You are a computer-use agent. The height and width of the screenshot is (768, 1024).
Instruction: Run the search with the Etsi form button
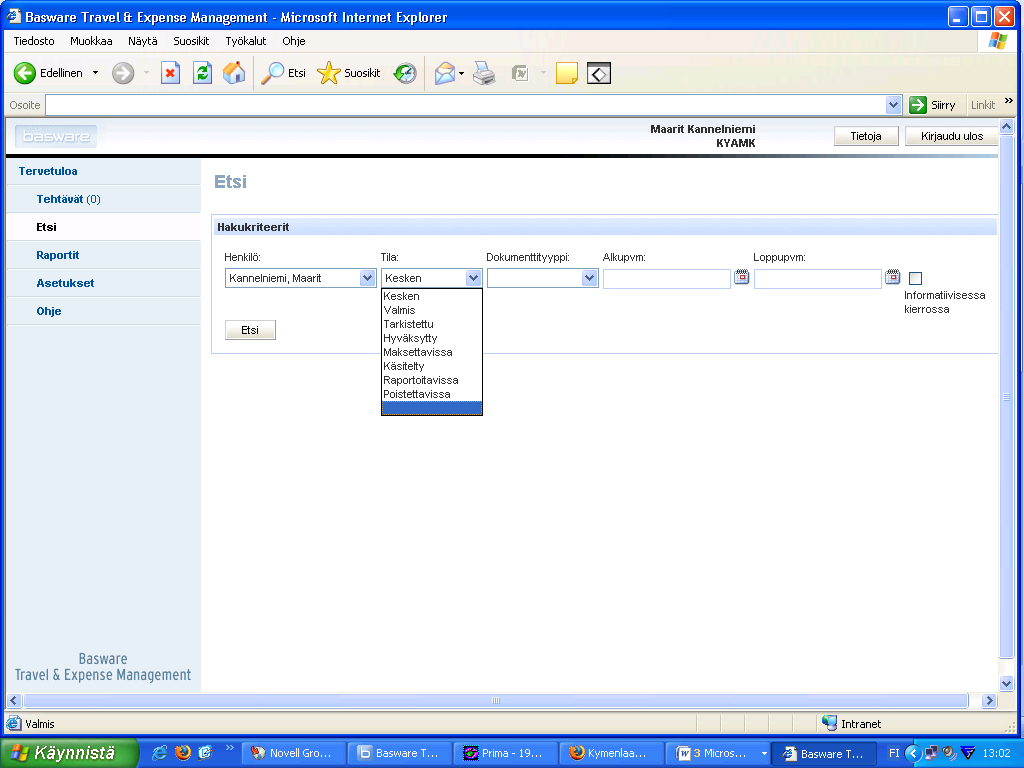click(x=250, y=330)
